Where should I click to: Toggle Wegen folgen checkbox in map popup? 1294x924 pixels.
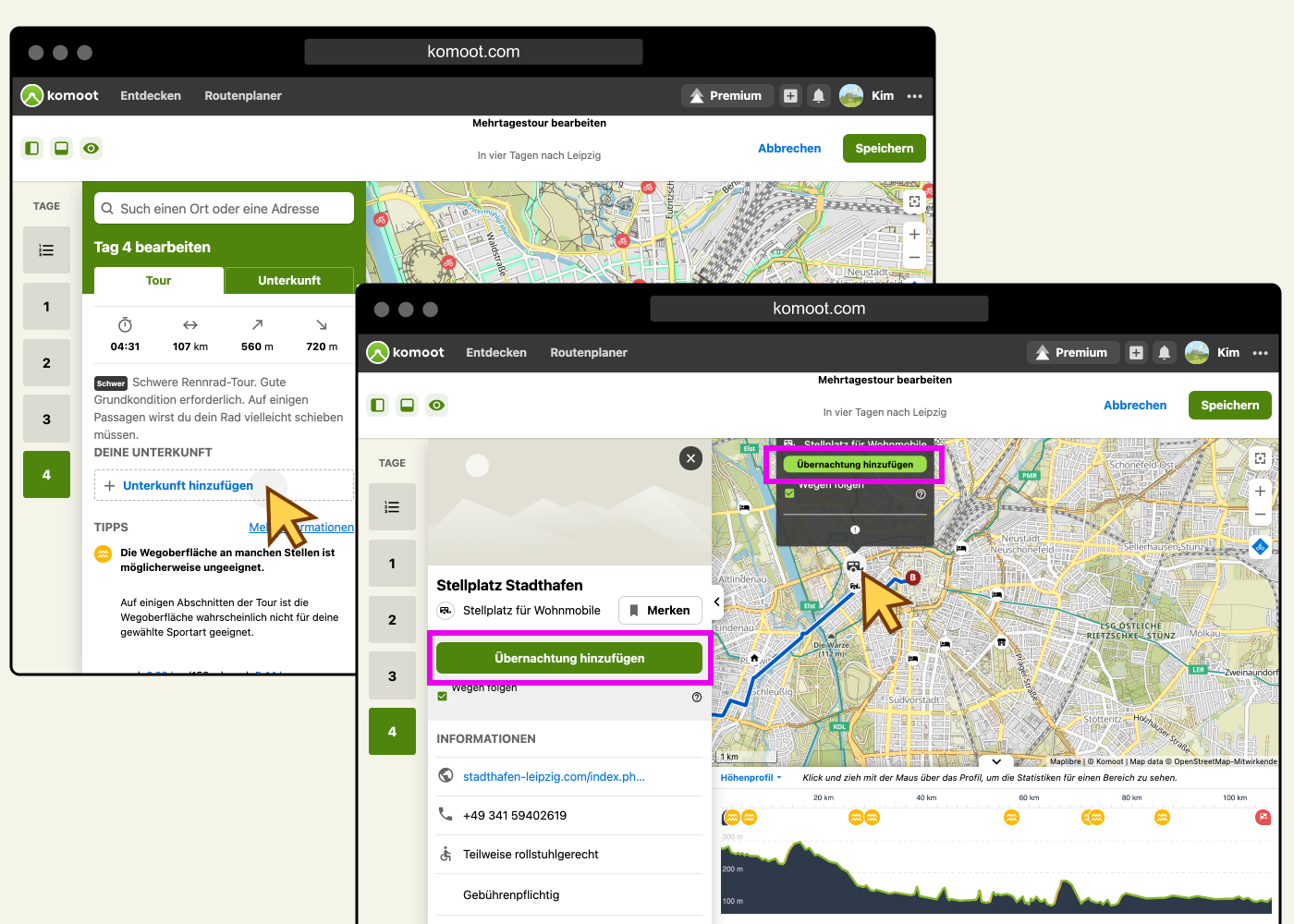click(789, 493)
